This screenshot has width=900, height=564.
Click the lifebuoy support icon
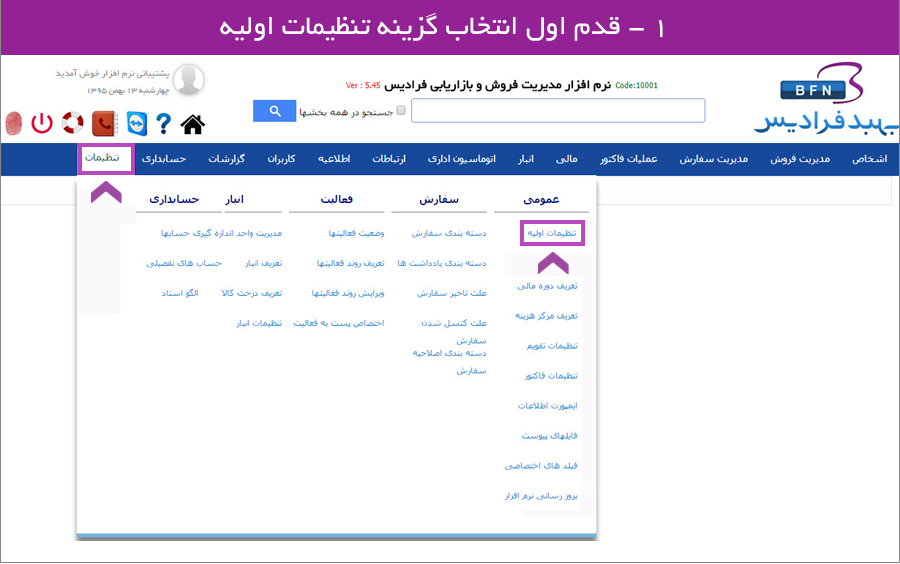pos(73,124)
